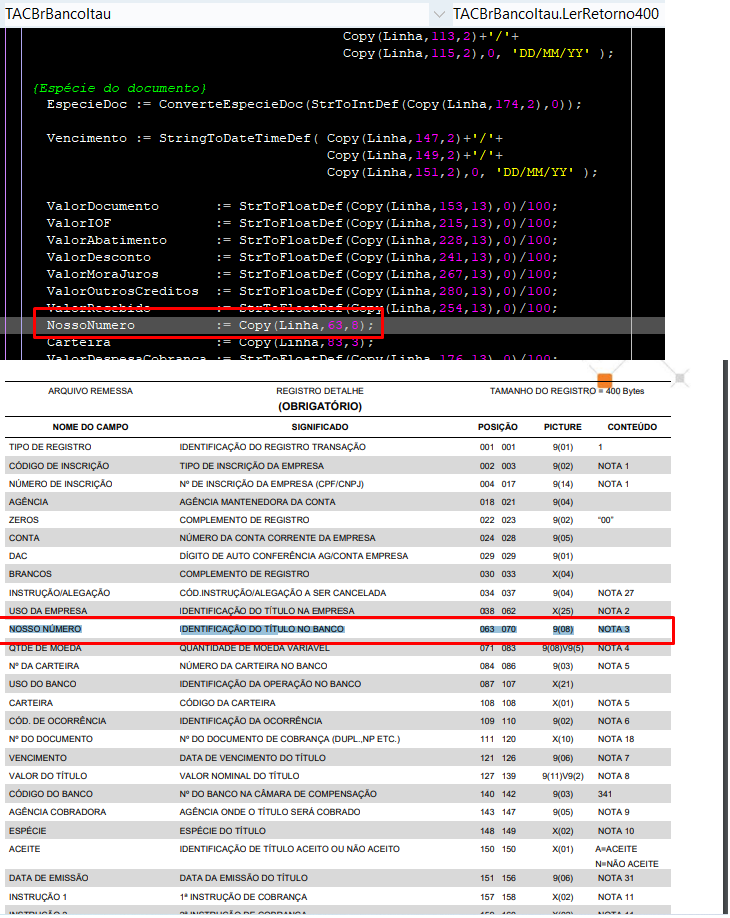Viewport: 730px width, 918px height.
Task: Click the VALOR DO TÍTULO field name
Action: click(47, 776)
